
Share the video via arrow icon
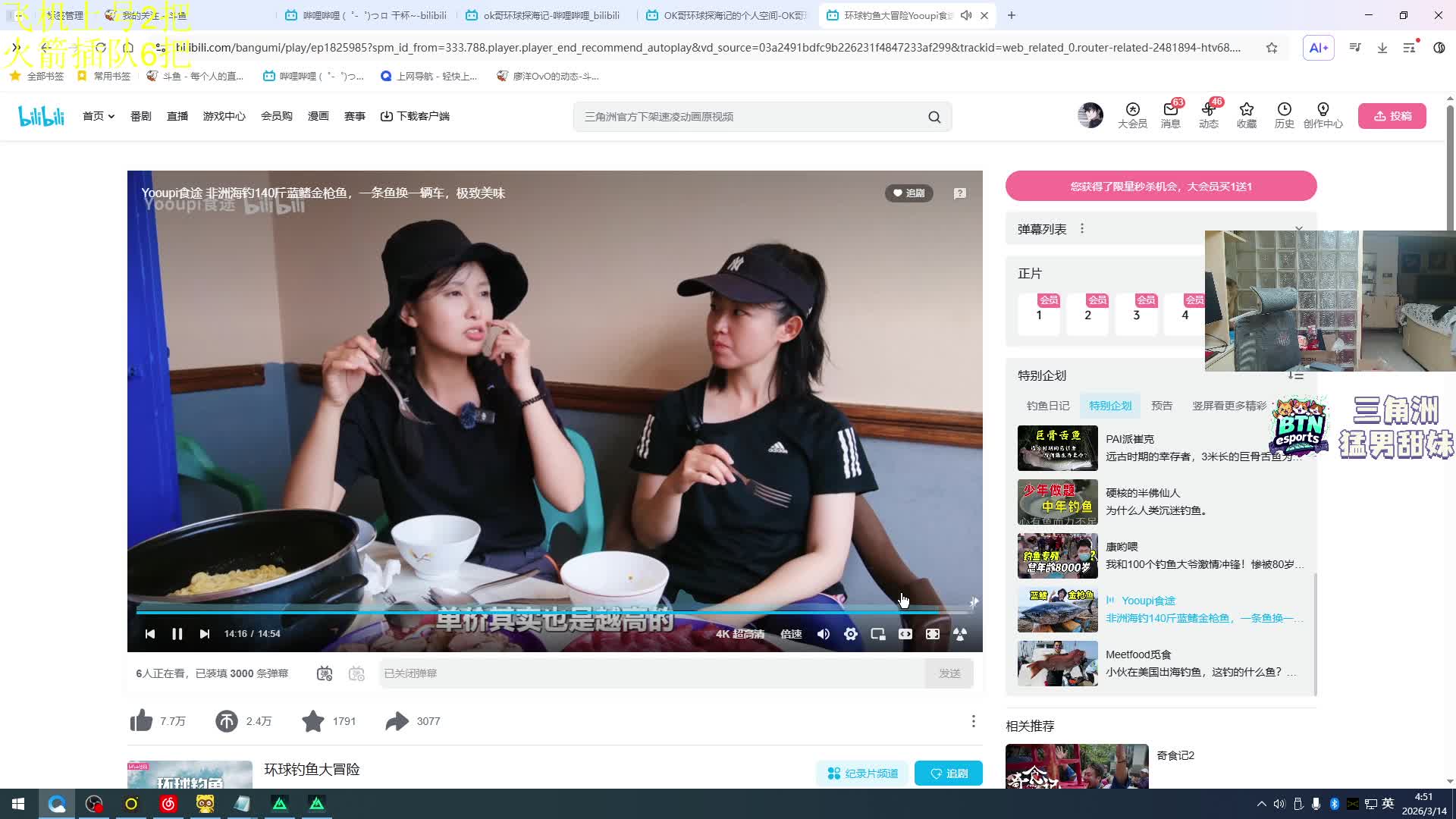[397, 721]
